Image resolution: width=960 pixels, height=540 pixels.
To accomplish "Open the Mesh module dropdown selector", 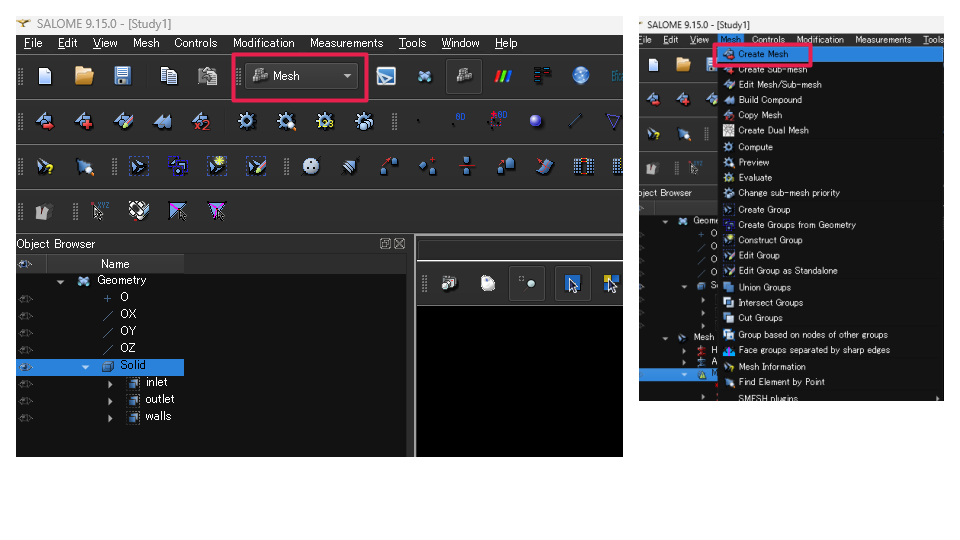I will click(347, 76).
